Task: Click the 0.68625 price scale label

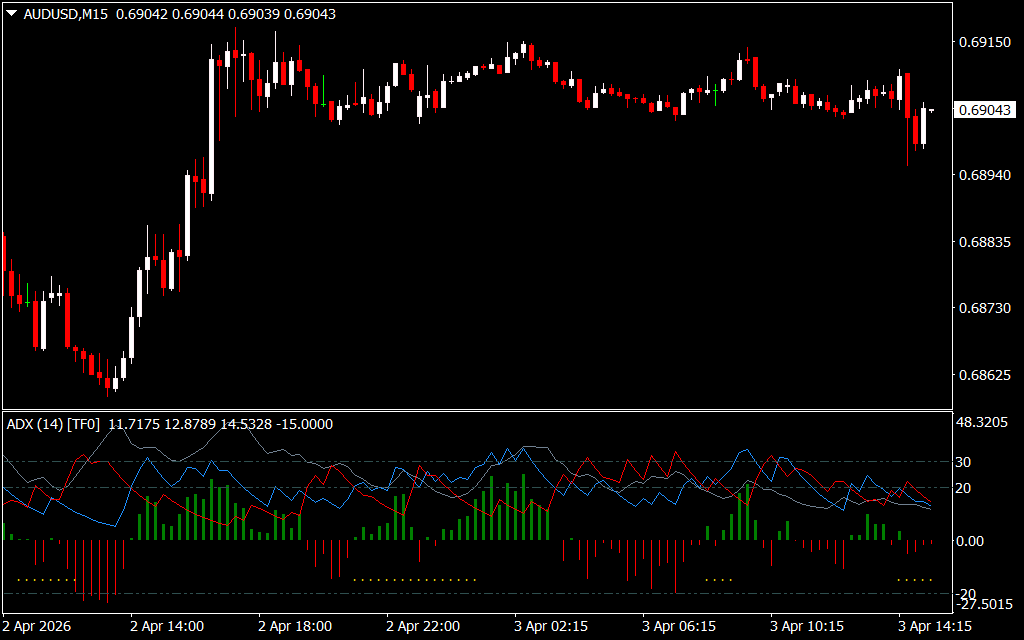Action: [x=984, y=376]
